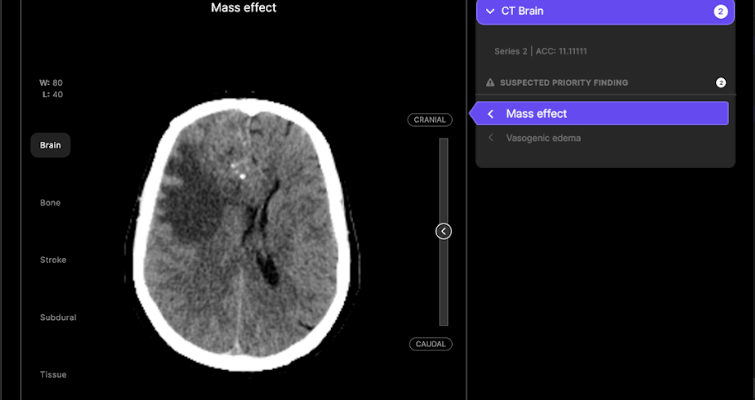This screenshot has width=755, height=400.
Task: Switch to Subdural window preset
Action: pos(58,317)
